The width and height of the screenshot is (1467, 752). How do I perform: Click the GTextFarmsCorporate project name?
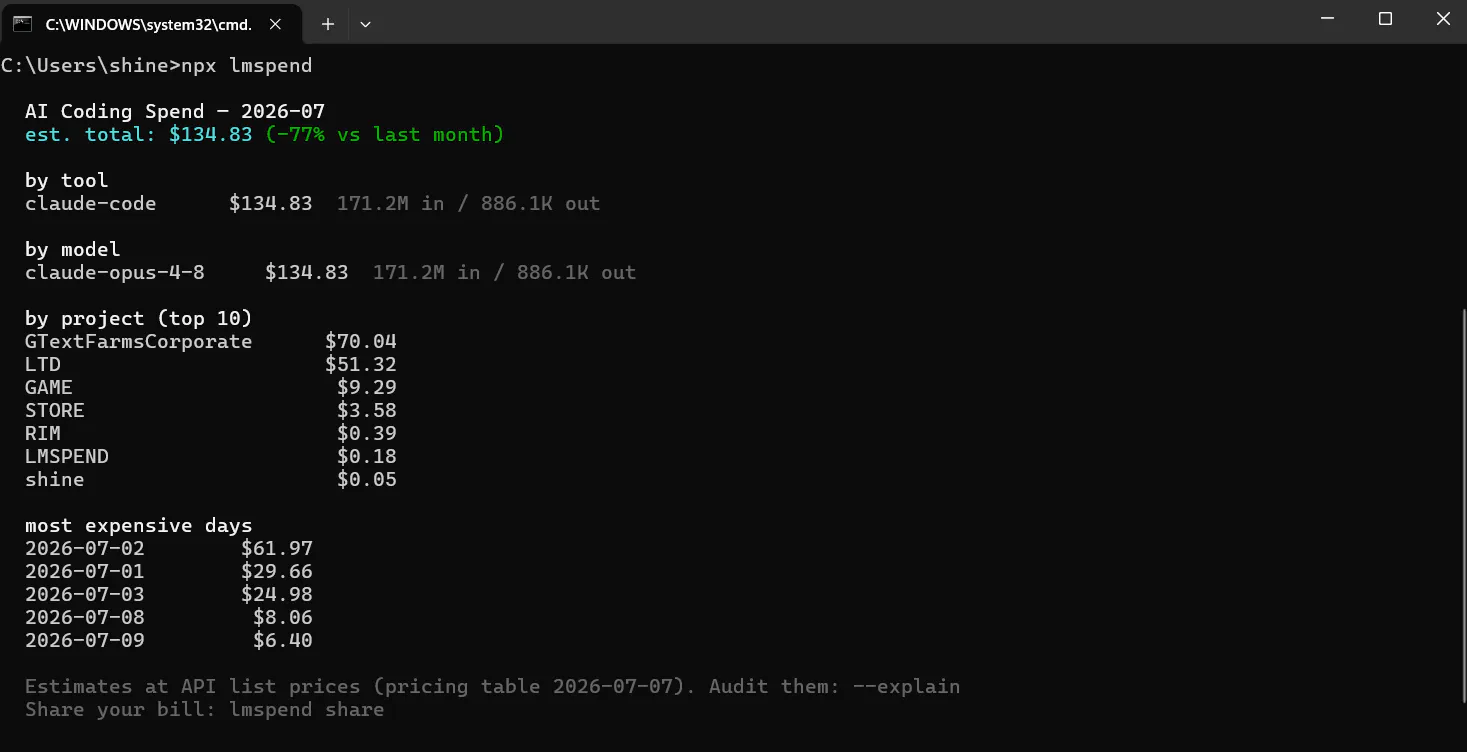(x=138, y=341)
